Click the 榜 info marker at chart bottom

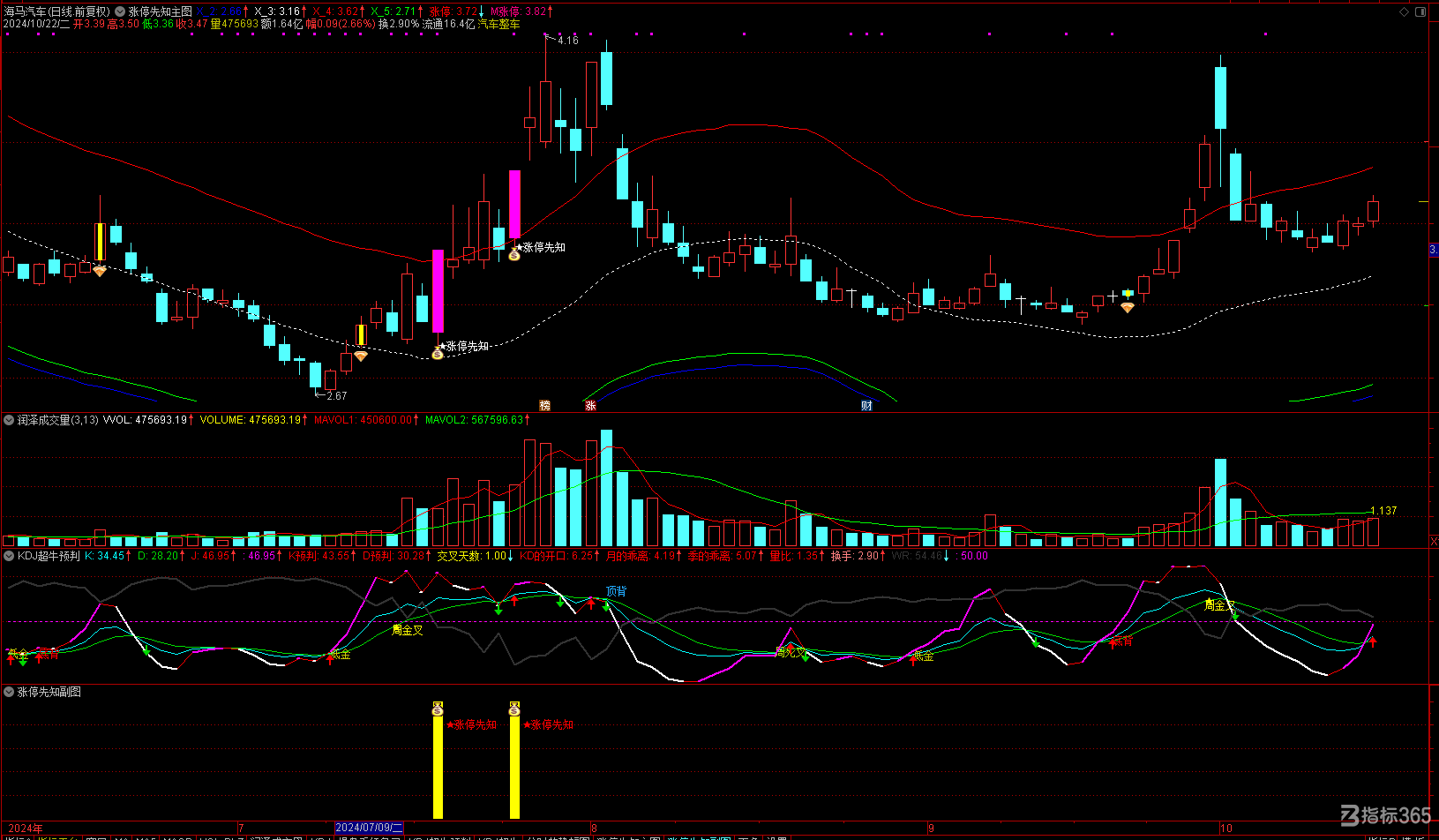coord(544,406)
